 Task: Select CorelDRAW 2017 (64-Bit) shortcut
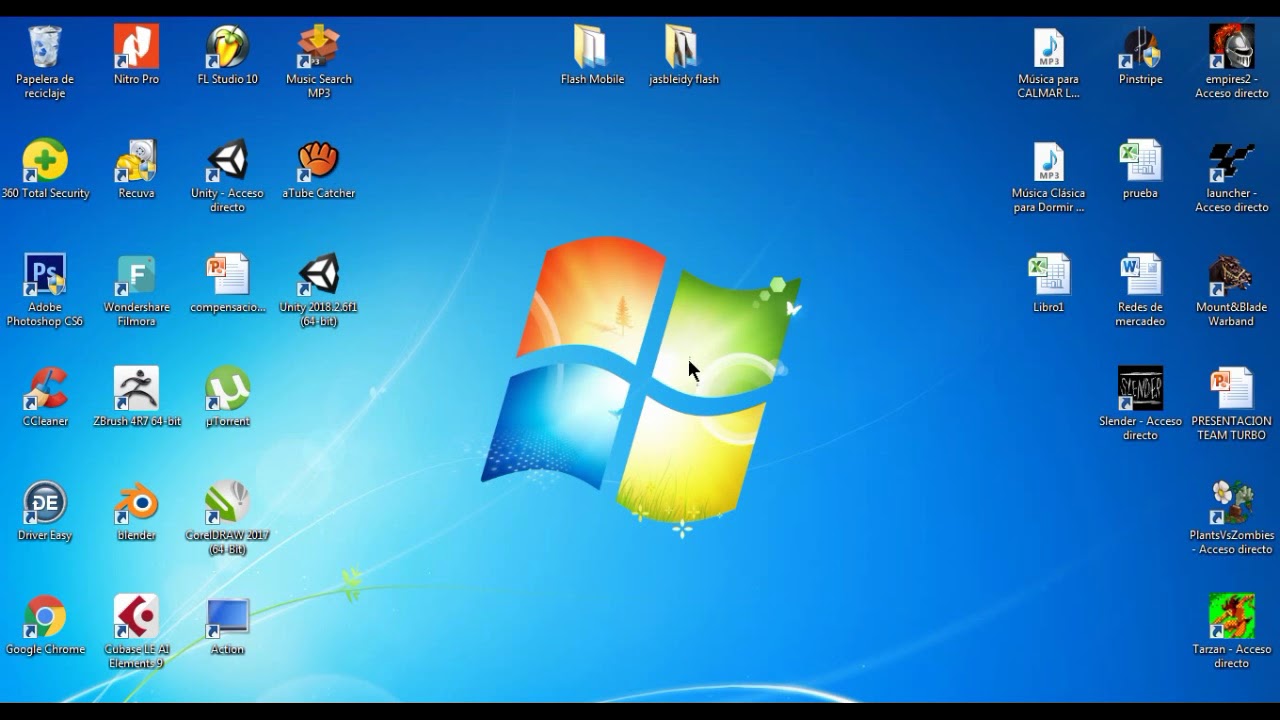tap(227, 503)
